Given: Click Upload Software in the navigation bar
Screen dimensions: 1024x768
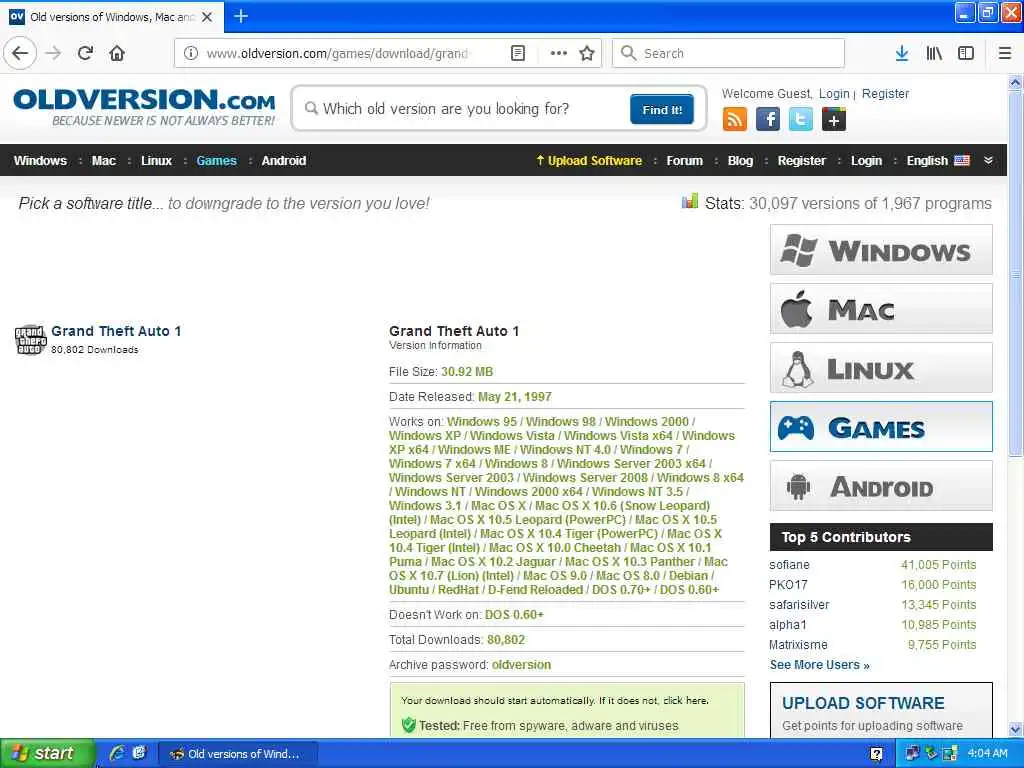Looking at the screenshot, I should pyautogui.click(x=588, y=161).
